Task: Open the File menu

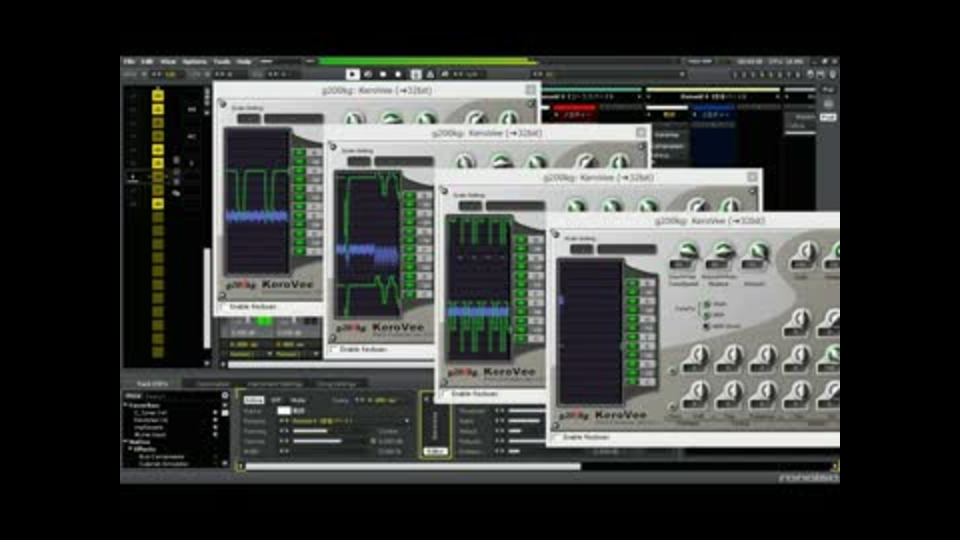Action: (129, 61)
